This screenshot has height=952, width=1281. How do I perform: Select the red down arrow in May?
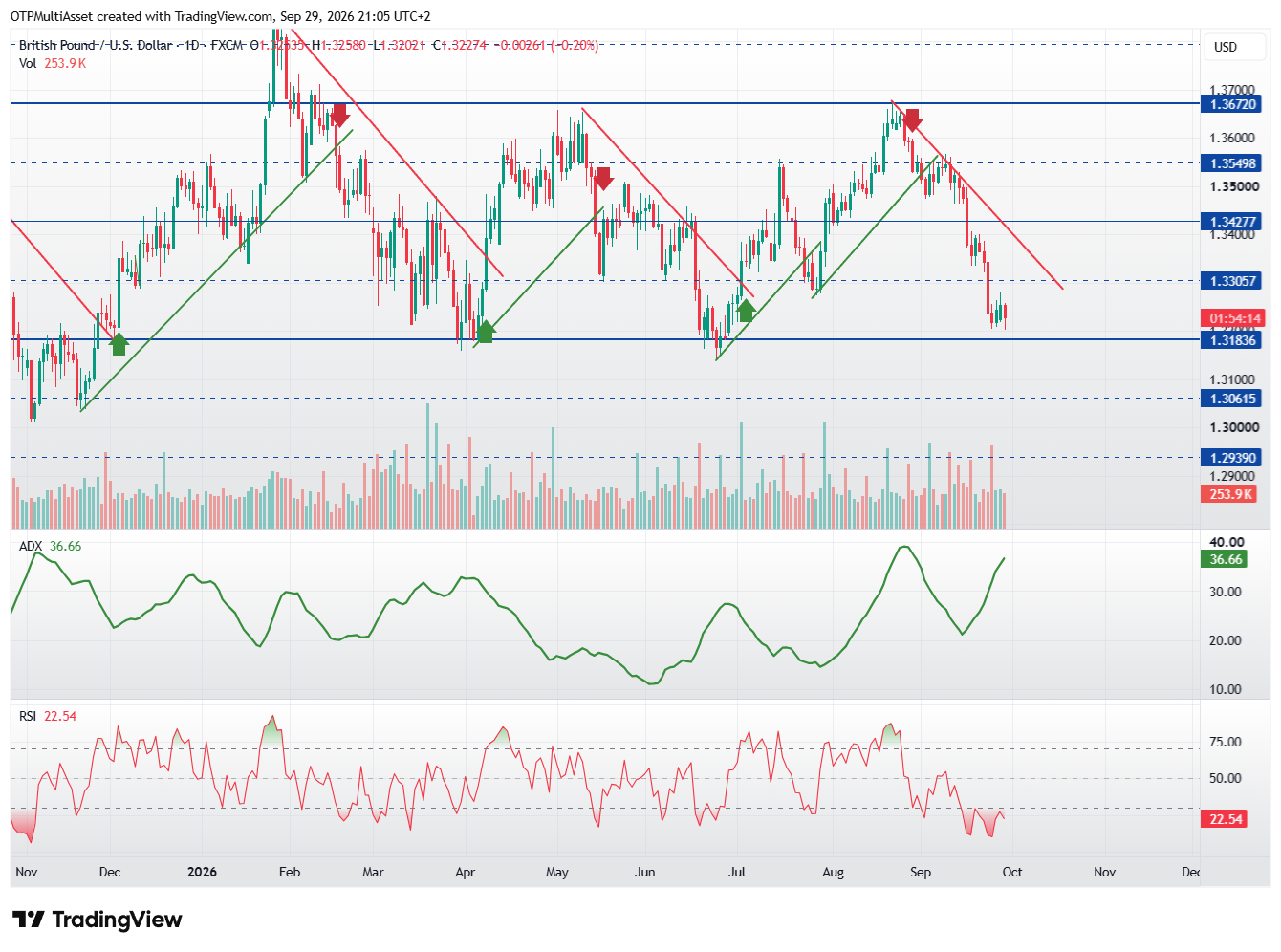[603, 178]
